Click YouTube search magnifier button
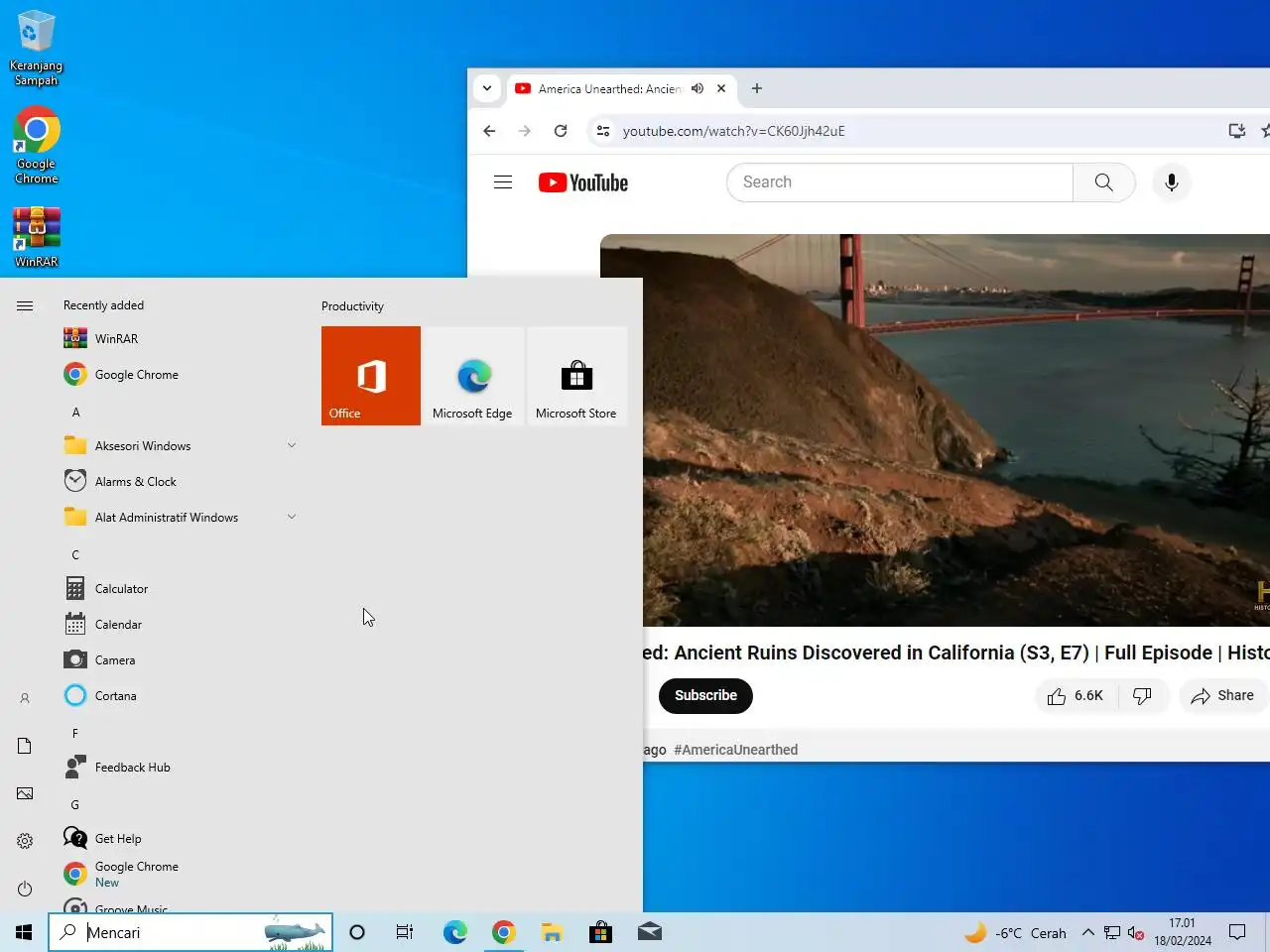The image size is (1270, 952). 1103,182
